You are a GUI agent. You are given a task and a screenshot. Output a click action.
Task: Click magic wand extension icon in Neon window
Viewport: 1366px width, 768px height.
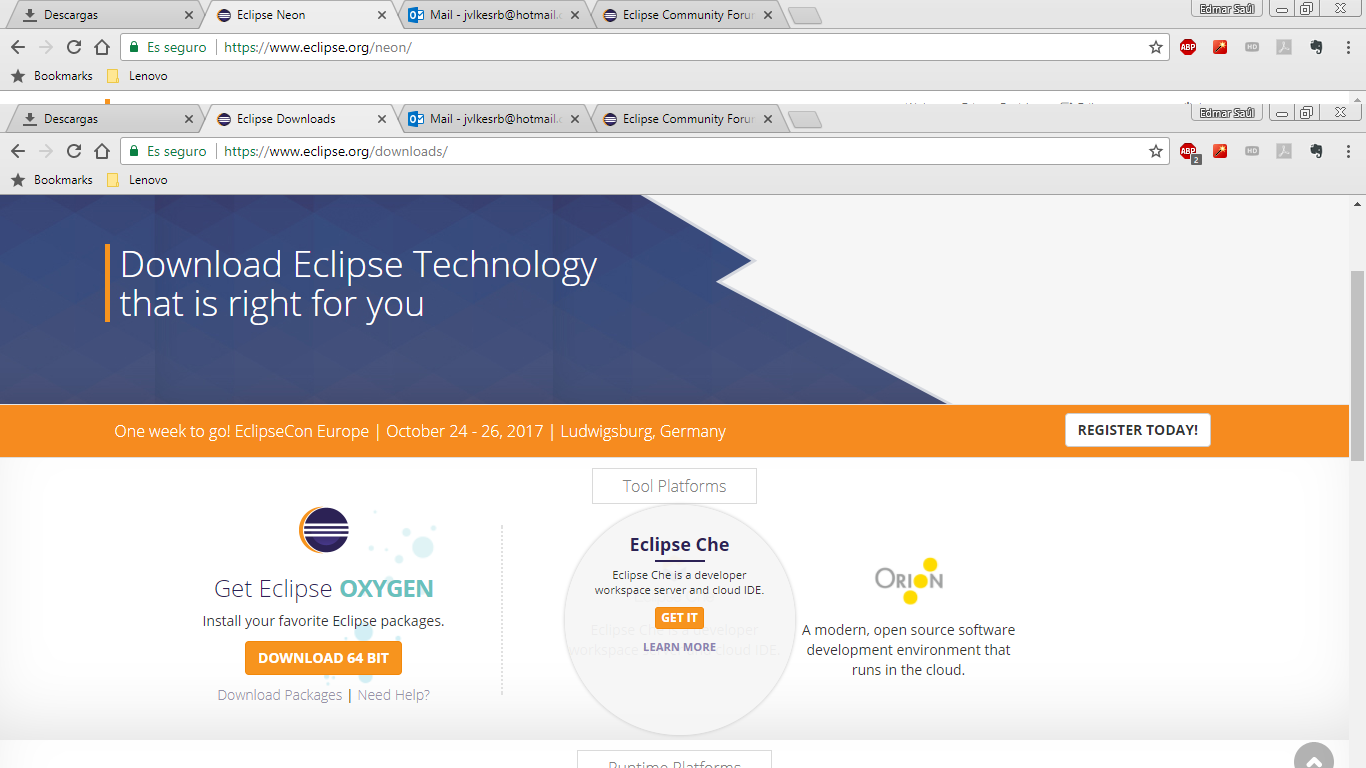coord(1220,47)
